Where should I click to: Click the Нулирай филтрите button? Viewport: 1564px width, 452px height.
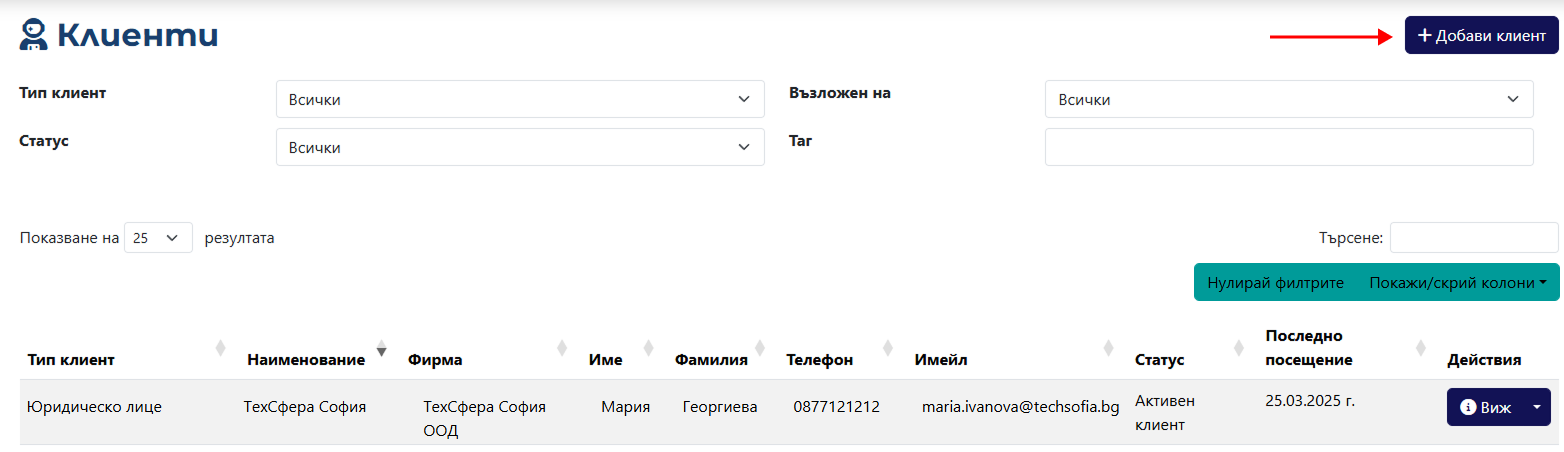(1275, 283)
